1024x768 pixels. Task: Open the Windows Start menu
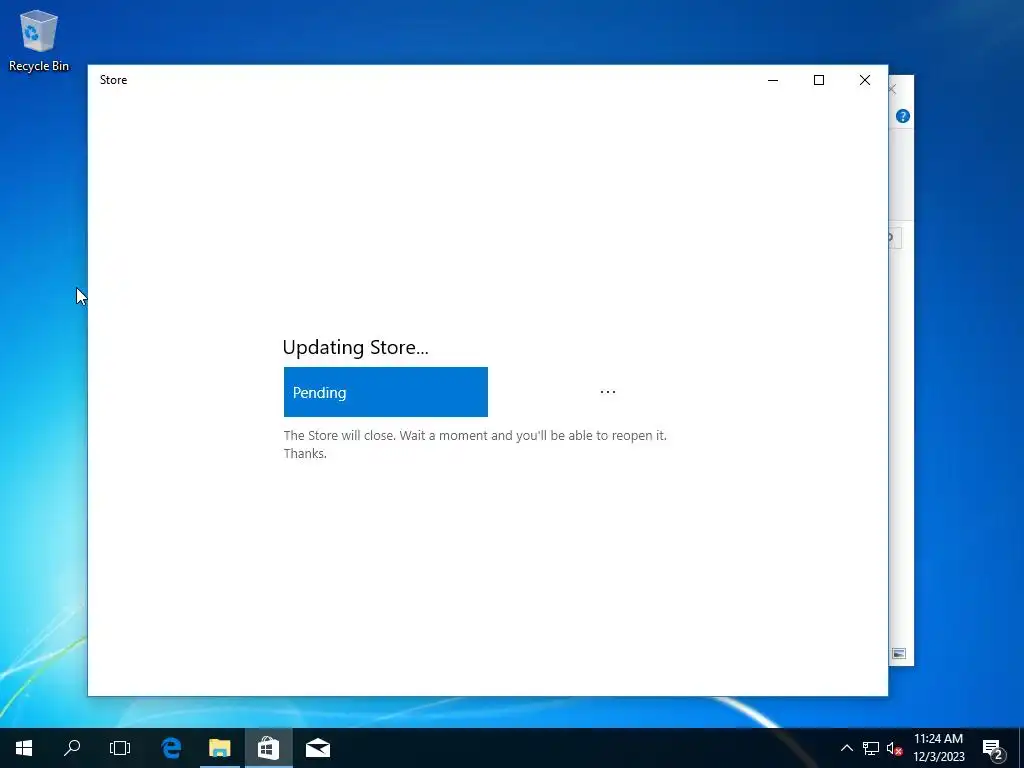click(x=24, y=748)
